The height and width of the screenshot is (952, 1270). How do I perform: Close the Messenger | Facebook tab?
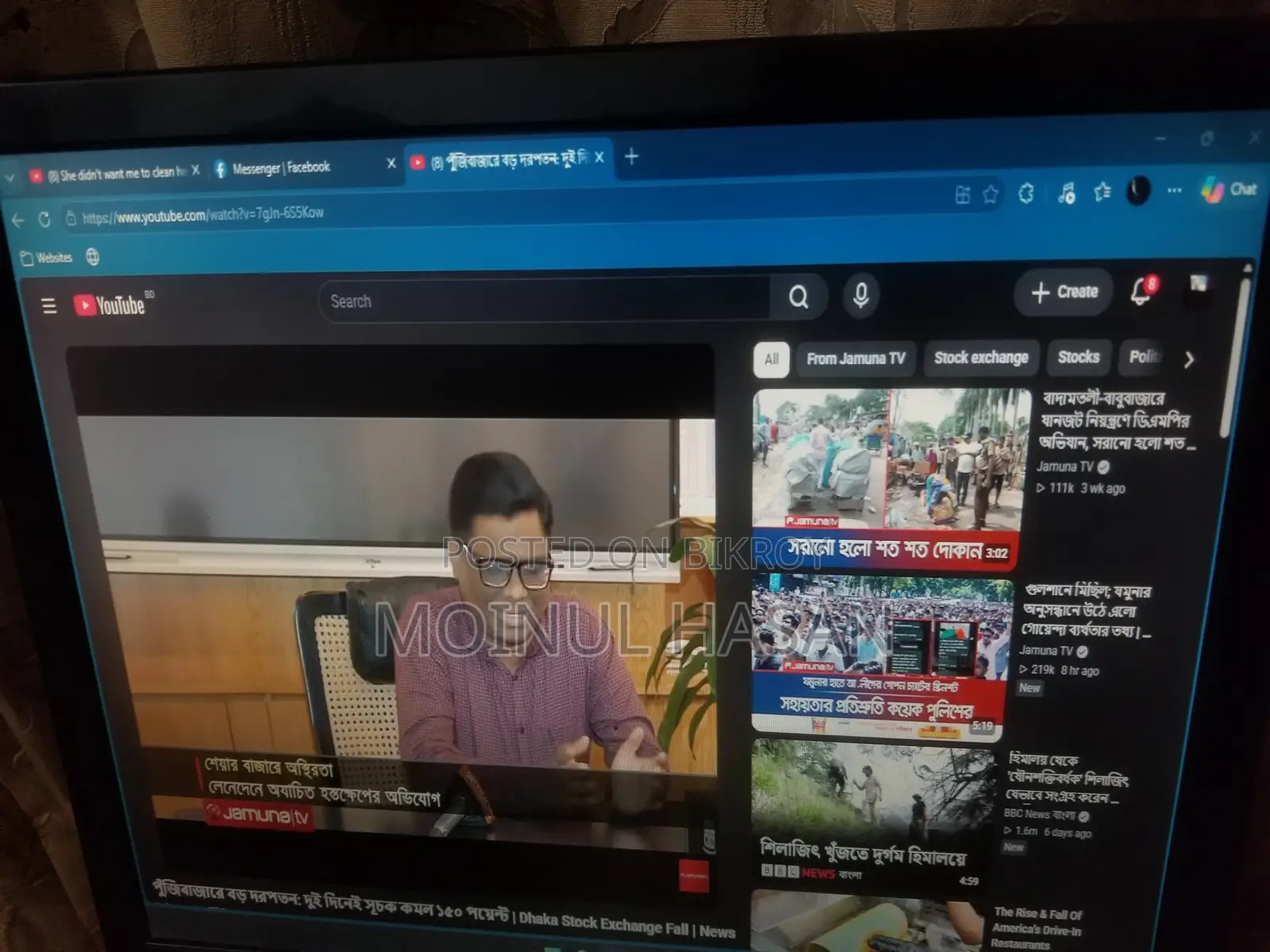391,163
